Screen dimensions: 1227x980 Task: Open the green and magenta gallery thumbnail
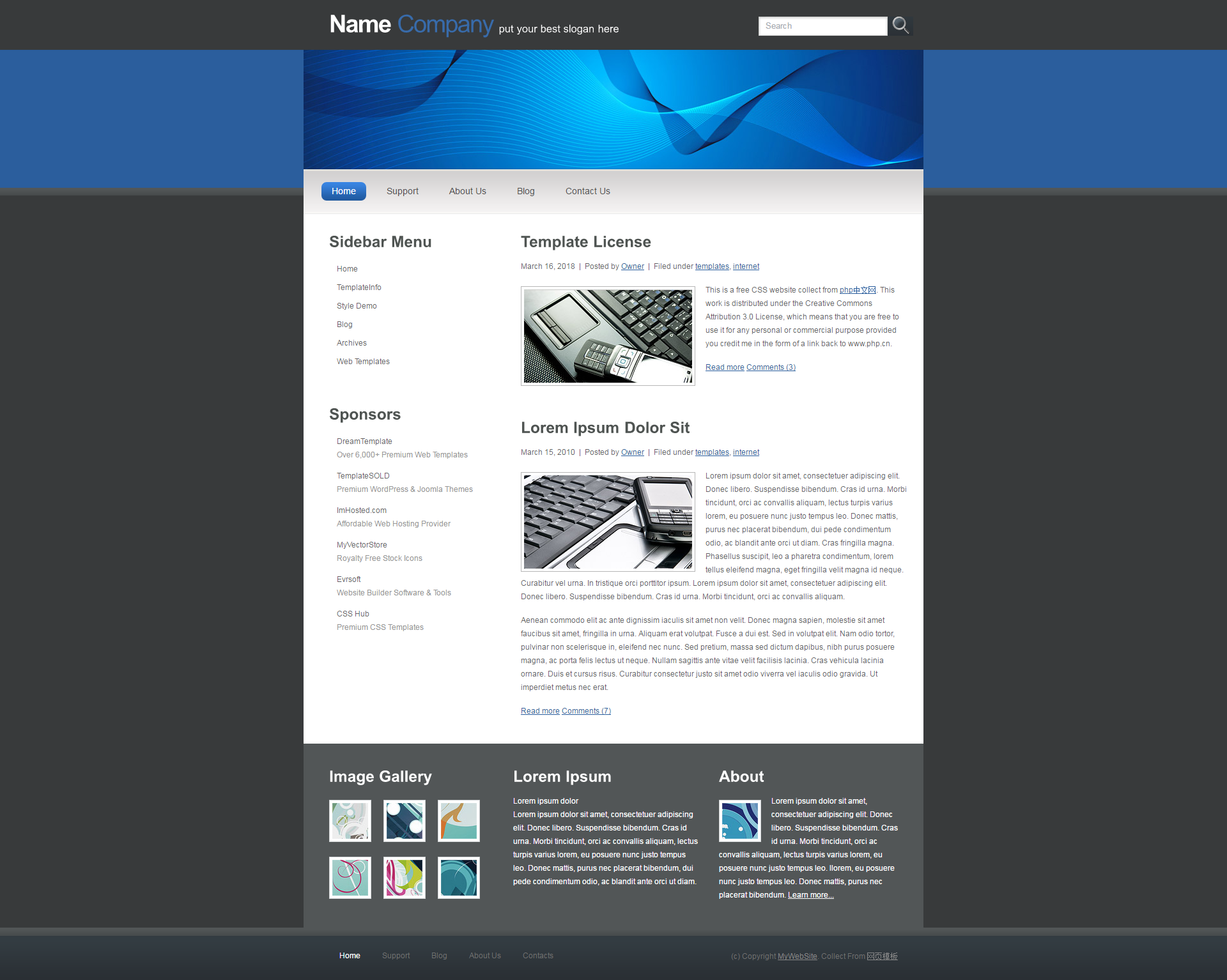(x=405, y=878)
